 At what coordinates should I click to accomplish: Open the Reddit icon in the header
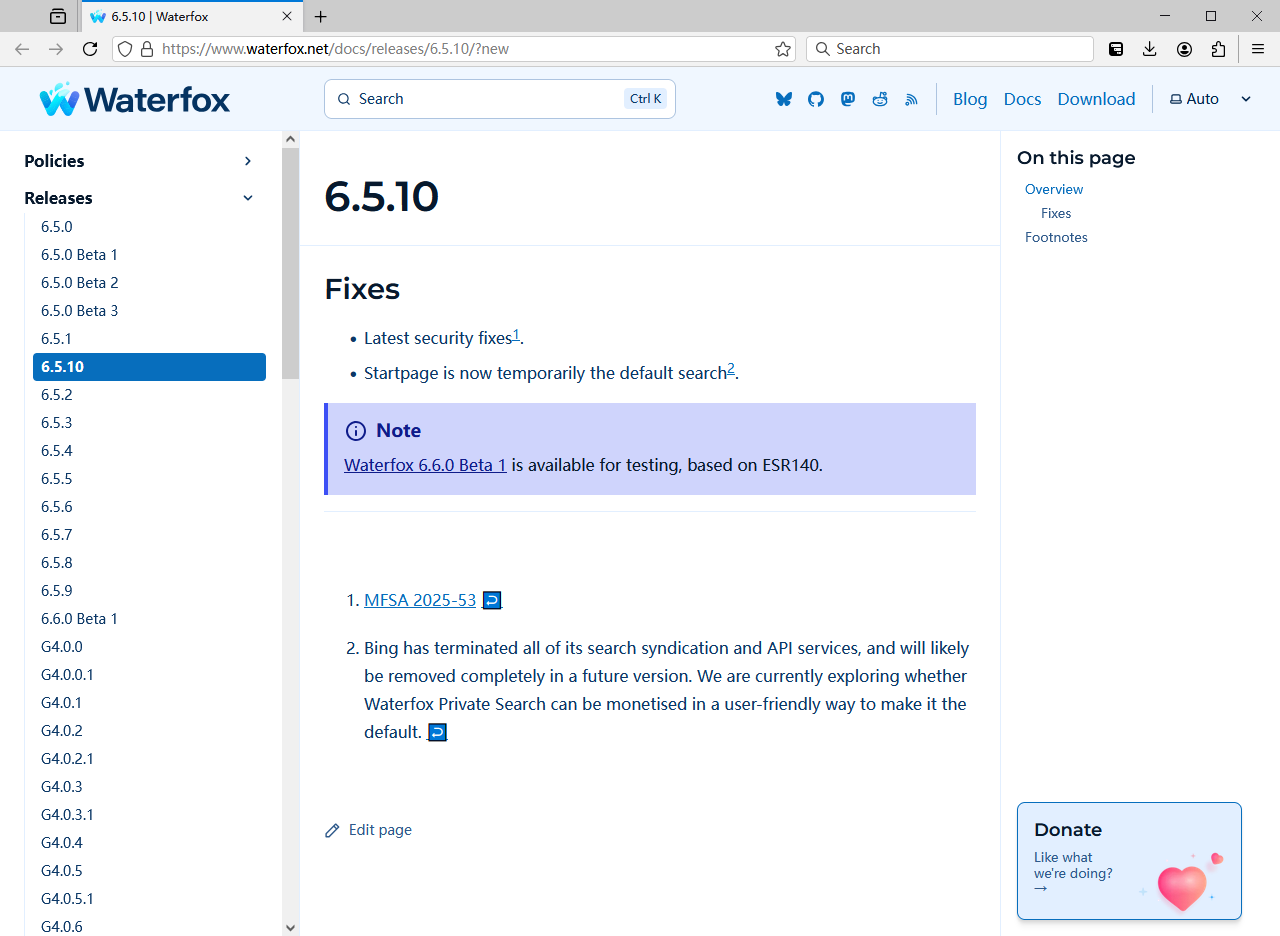880,99
